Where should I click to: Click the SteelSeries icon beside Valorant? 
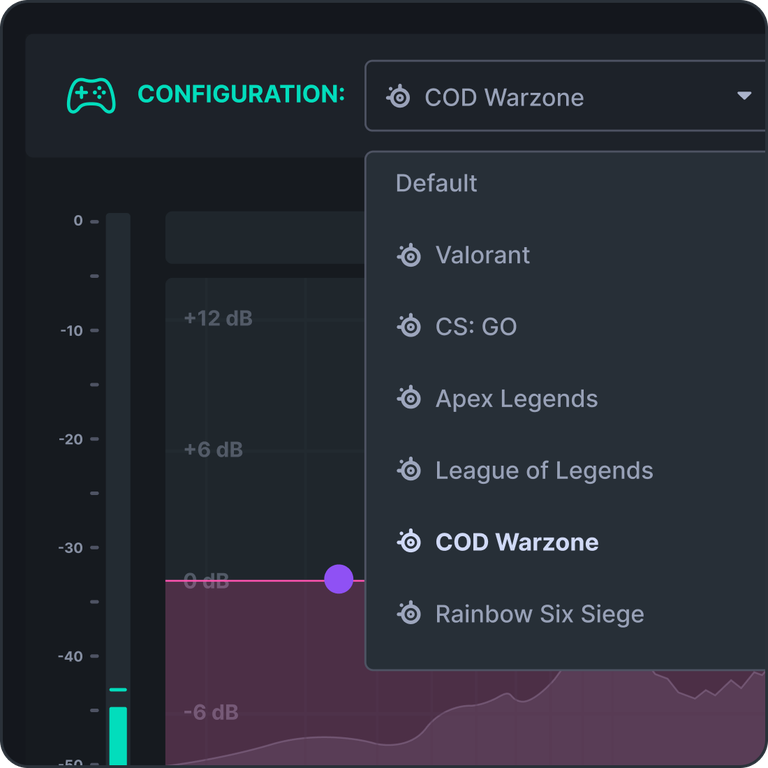click(x=409, y=255)
